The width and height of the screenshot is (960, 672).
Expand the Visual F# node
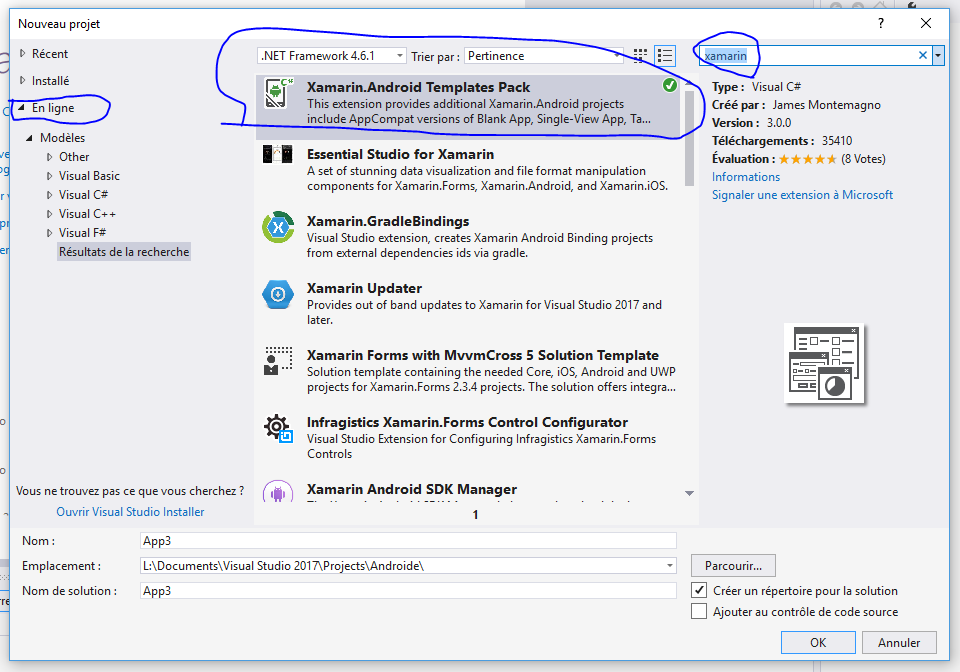pyautogui.click(x=50, y=233)
